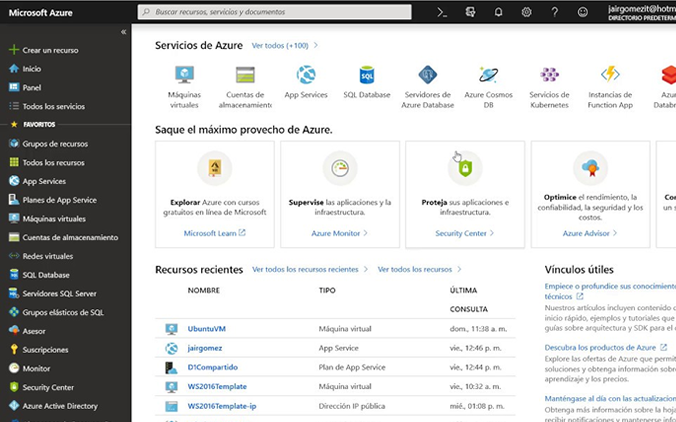676x422 pixels.
Task: Open Azure Cosmos DB service tile
Action: pyautogui.click(x=488, y=87)
